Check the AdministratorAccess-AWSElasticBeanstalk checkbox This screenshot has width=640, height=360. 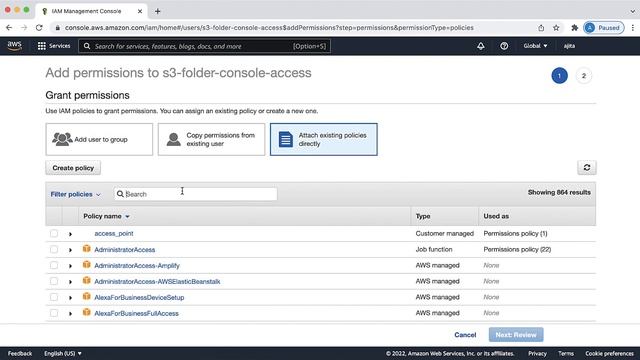(54, 281)
